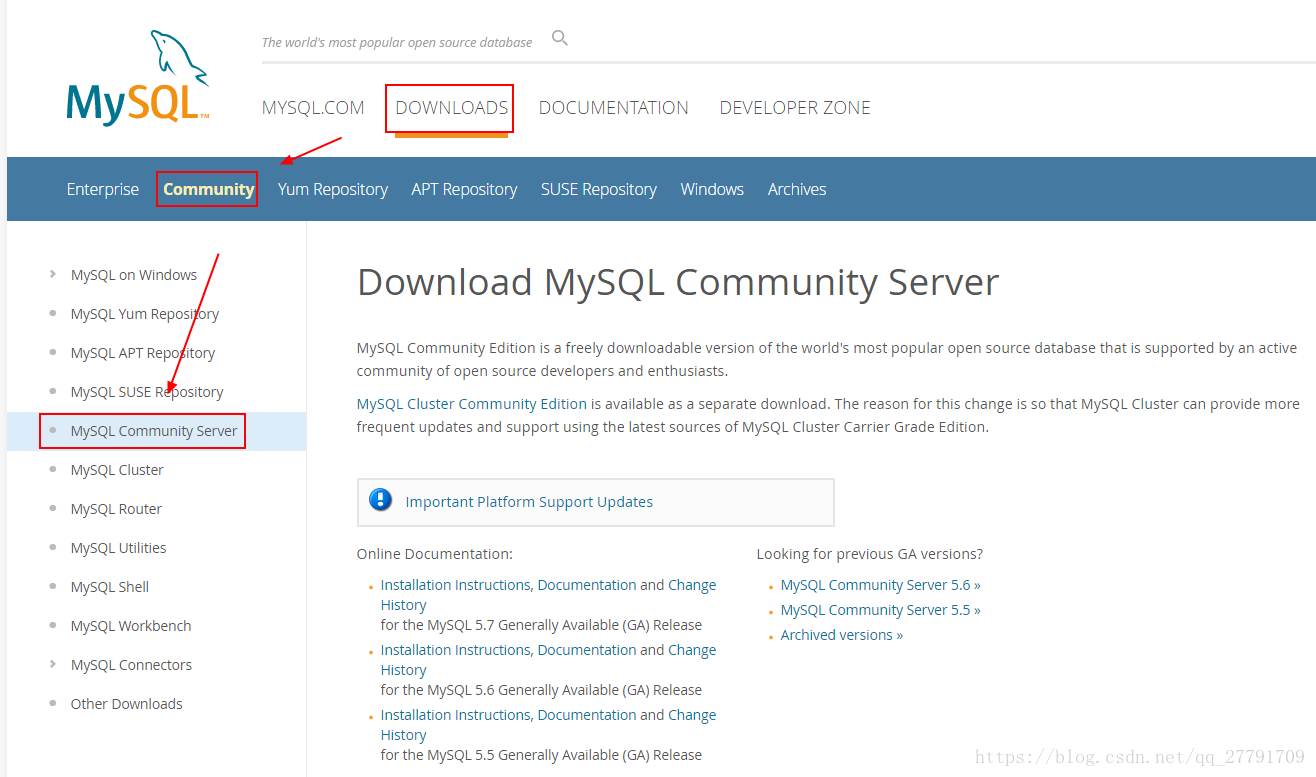Click the world's most popular database tagline

pos(397,42)
